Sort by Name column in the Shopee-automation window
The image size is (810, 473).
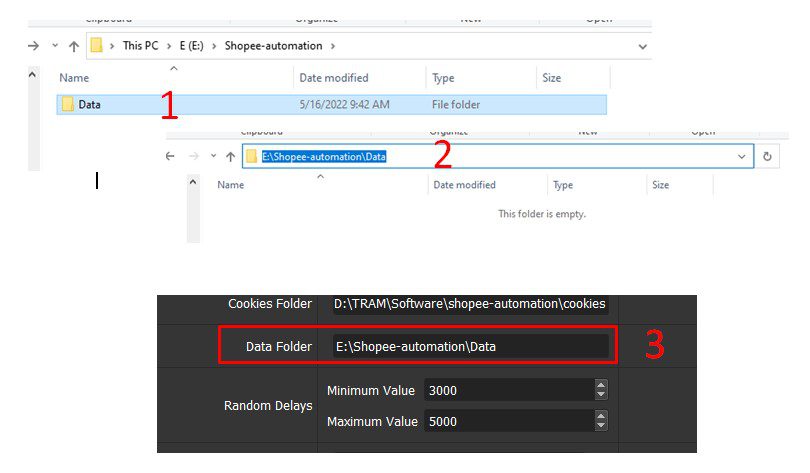(x=74, y=78)
